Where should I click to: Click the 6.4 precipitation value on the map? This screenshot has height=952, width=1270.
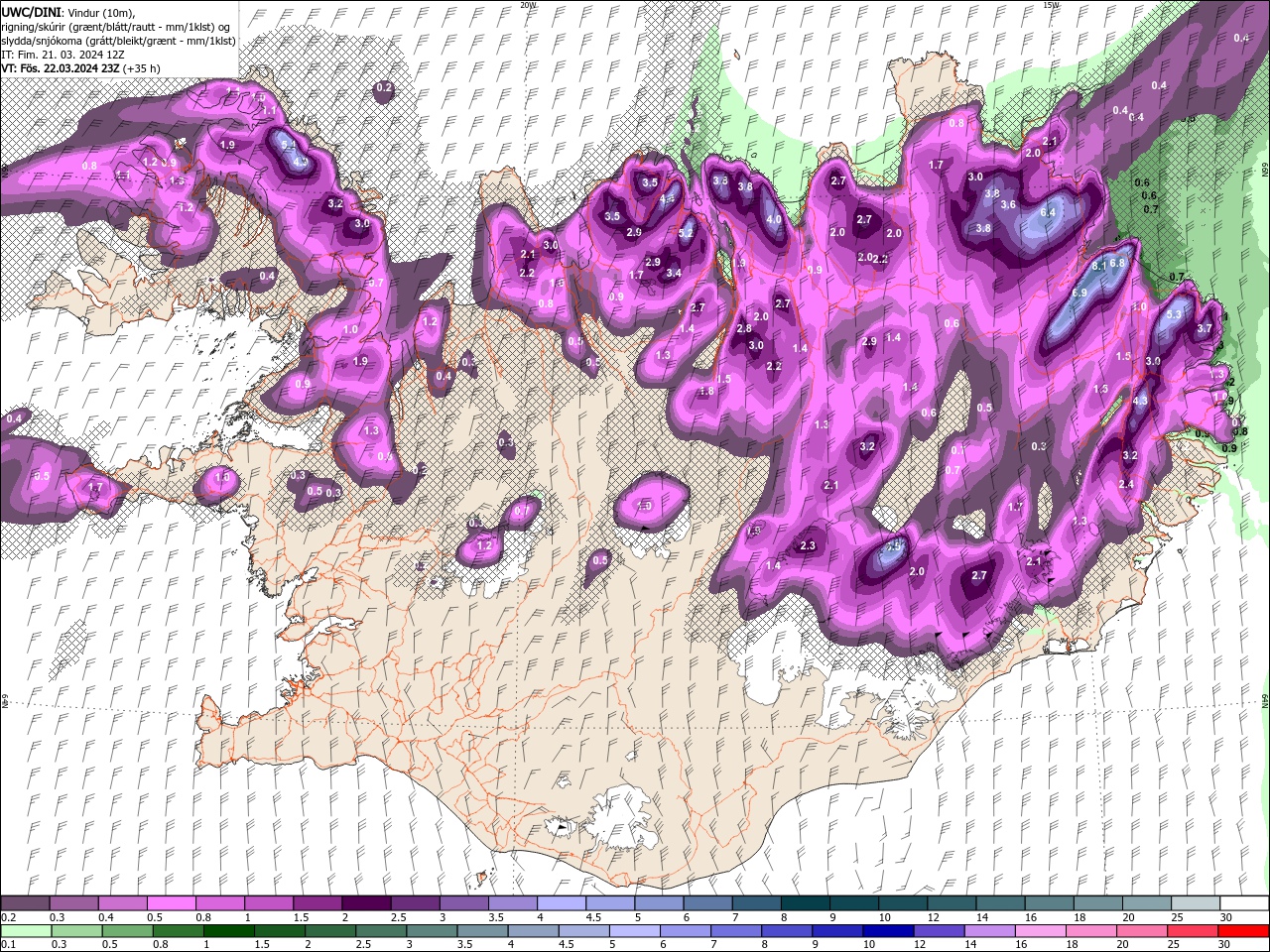pos(1048,212)
